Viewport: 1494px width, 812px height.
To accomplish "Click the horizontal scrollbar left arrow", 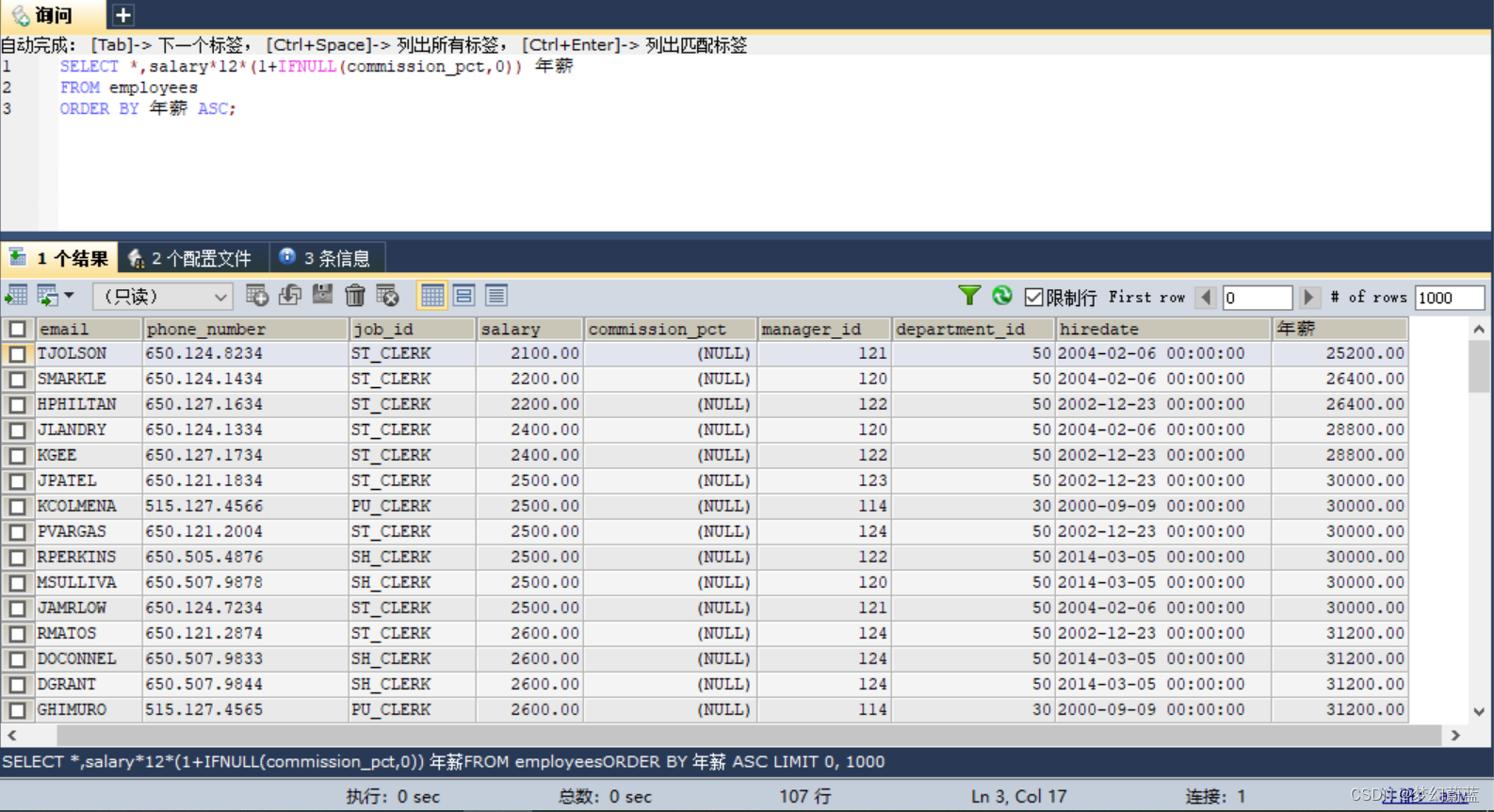I will click(11, 735).
